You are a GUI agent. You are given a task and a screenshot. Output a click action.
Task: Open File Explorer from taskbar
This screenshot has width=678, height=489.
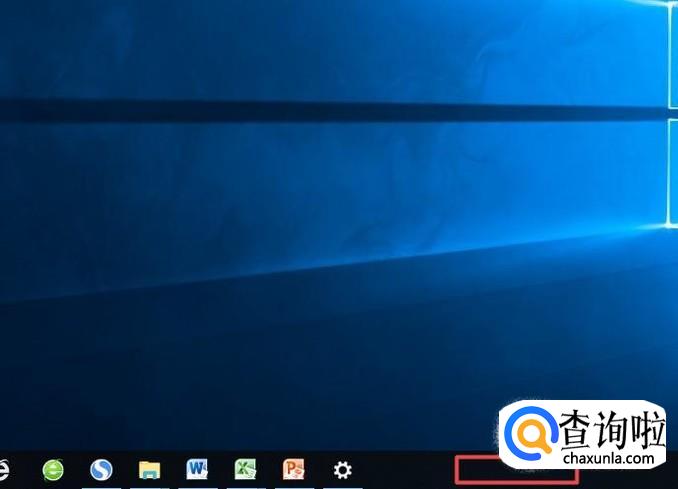150,470
